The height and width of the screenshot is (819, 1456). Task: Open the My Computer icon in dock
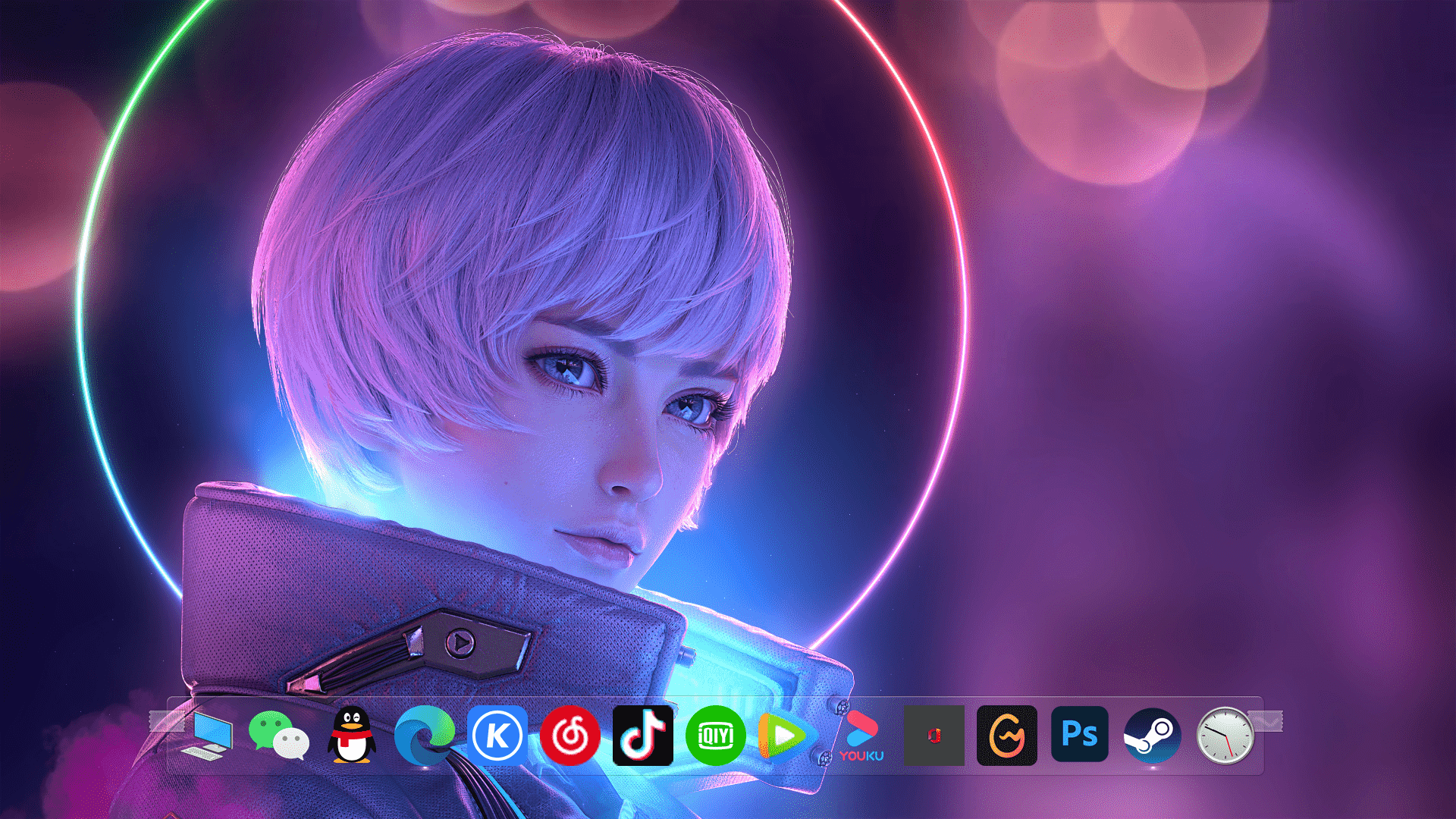(206, 736)
